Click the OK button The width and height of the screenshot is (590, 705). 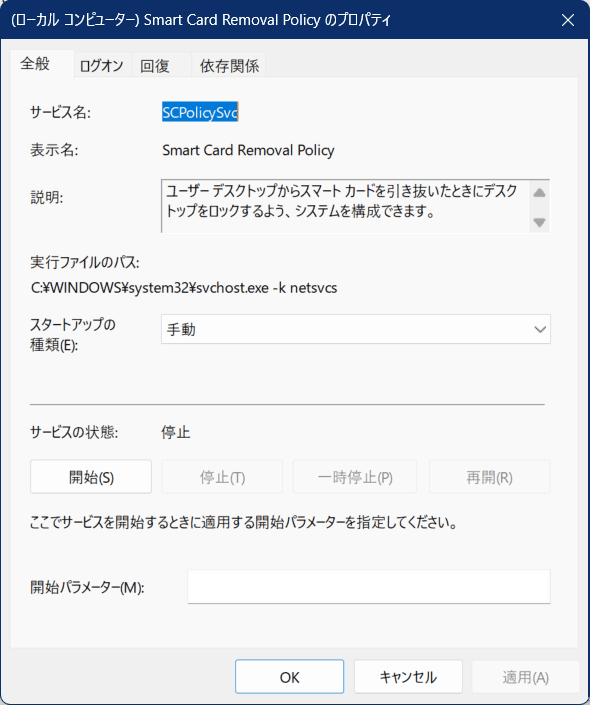(289, 677)
